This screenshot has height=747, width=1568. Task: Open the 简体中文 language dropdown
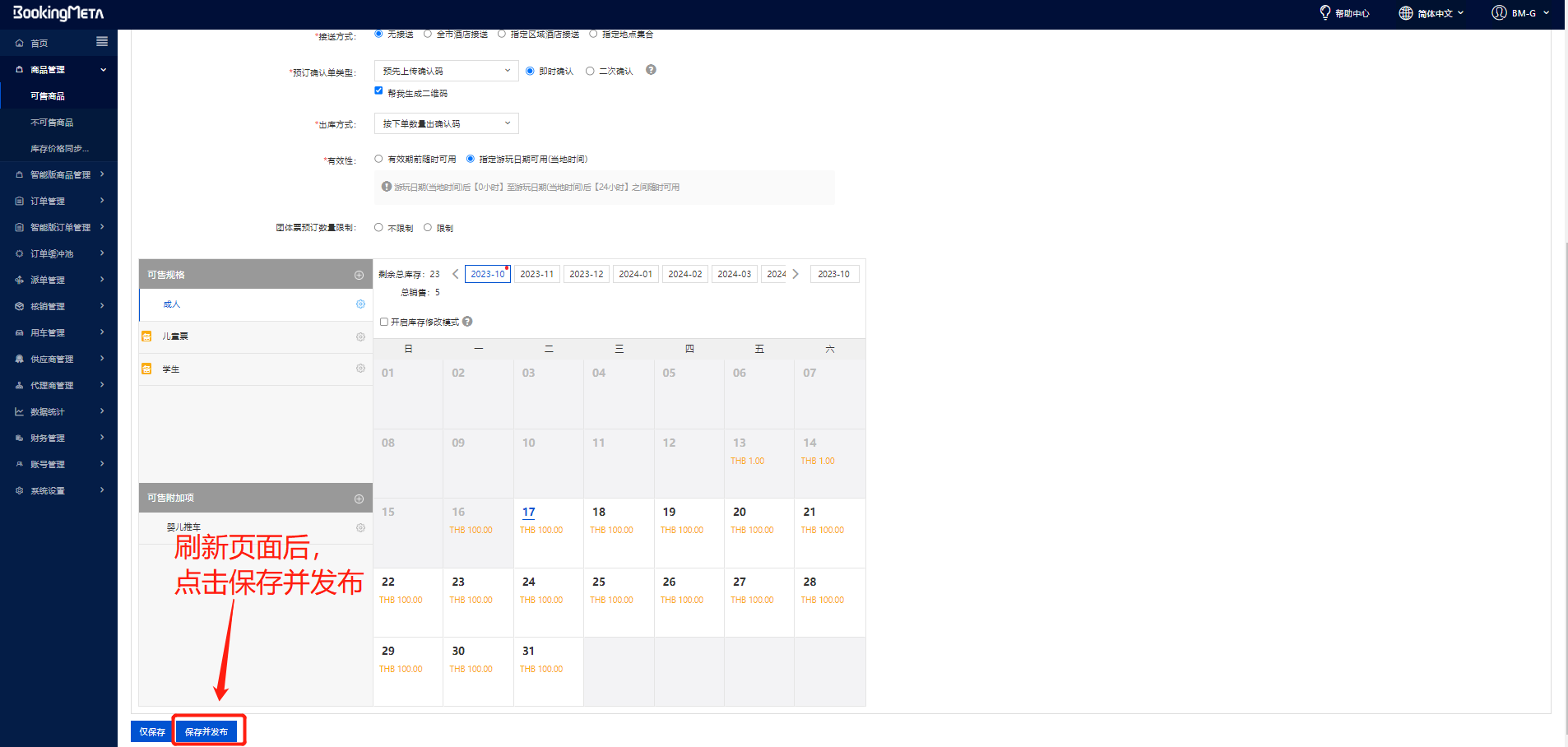pos(1431,13)
